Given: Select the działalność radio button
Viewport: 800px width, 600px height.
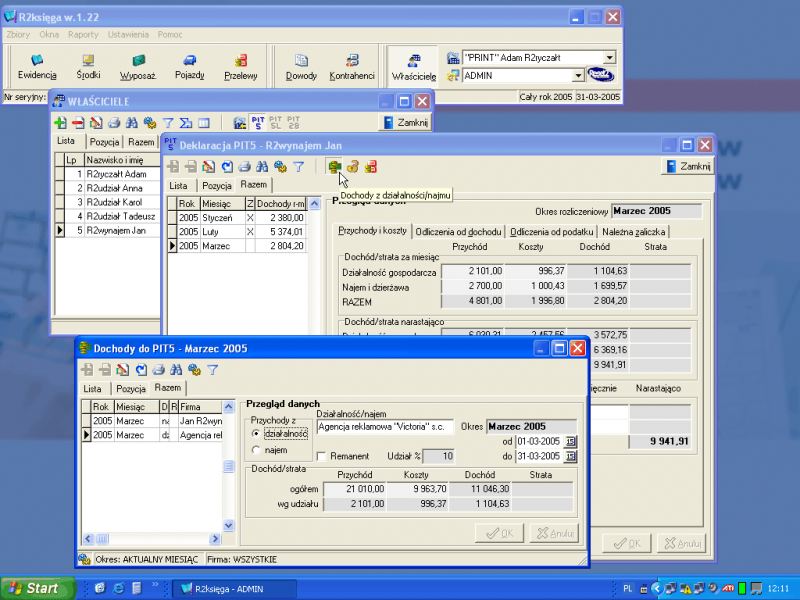Looking at the screenshot, I should pos(256,434).
